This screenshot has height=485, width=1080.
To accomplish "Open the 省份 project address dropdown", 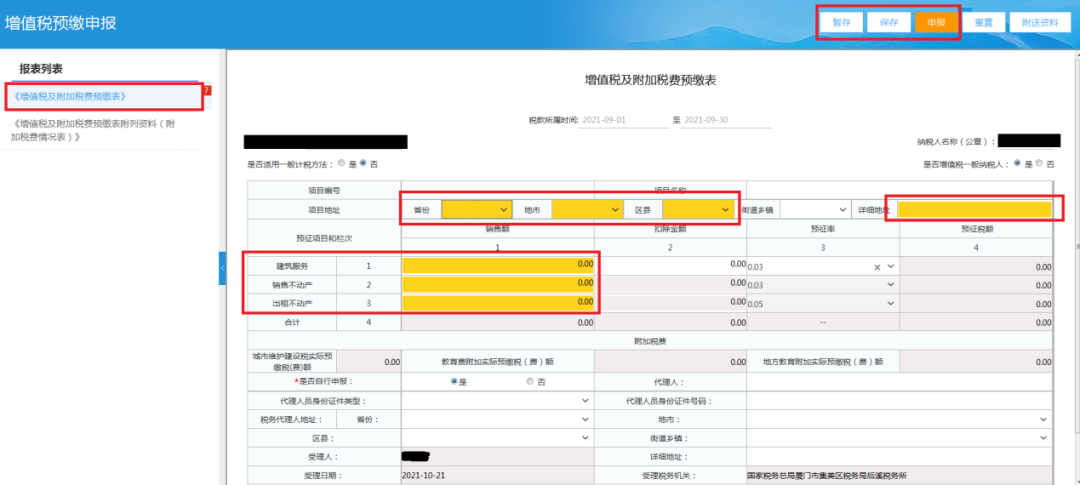I will click(477, 209).
